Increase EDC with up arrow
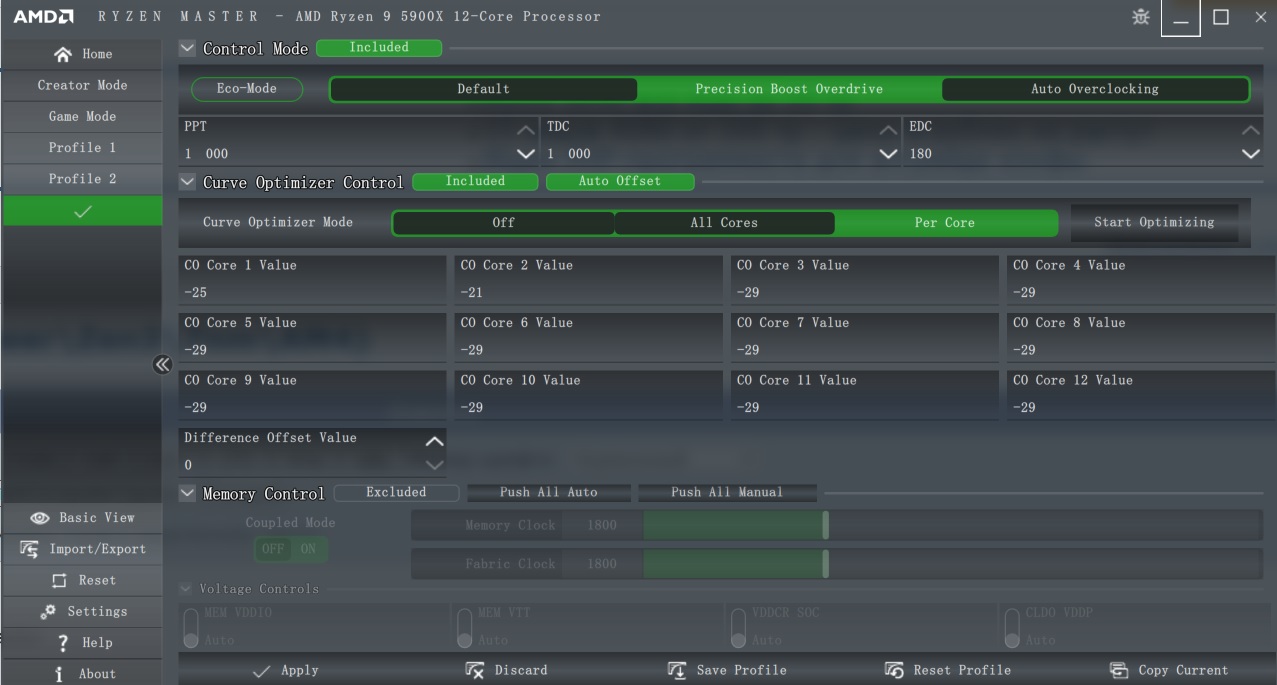The height and width of the screenshot is (685, 1277). click(1250, 130)
